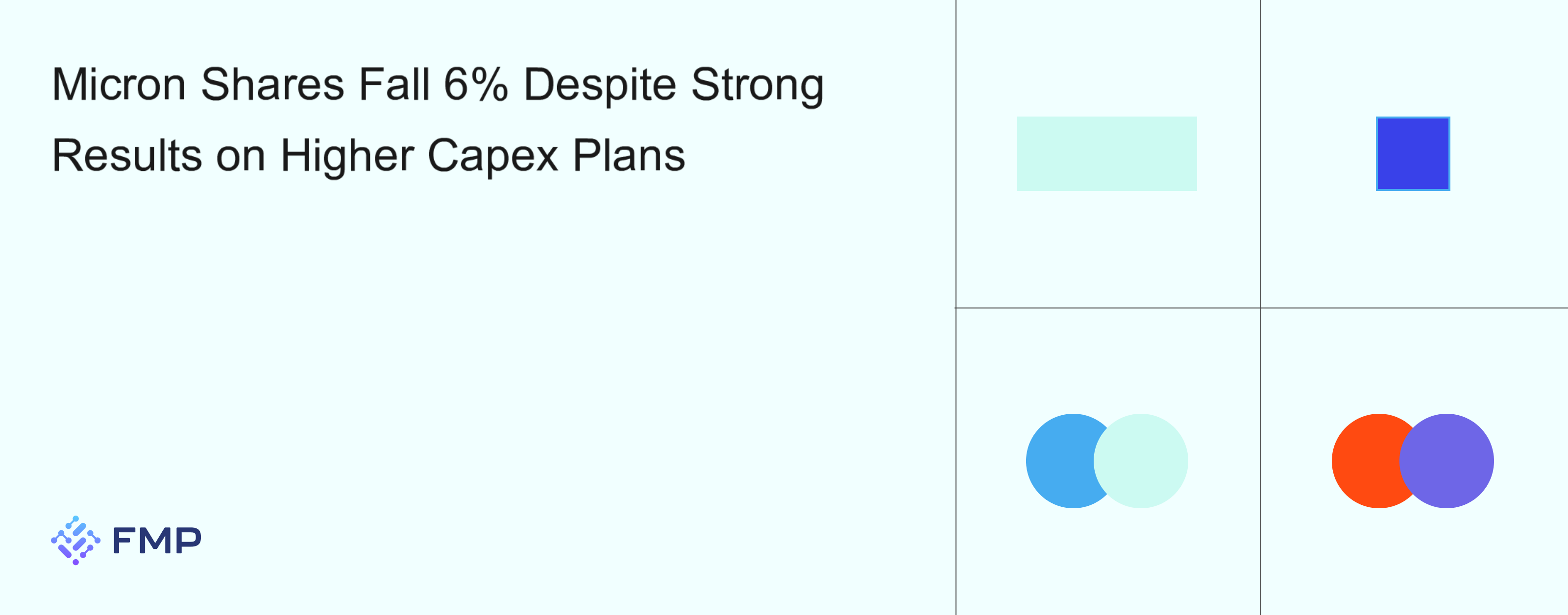Click the word "Shares" in the headline
Screen dimensions: 1568x615
272,85
